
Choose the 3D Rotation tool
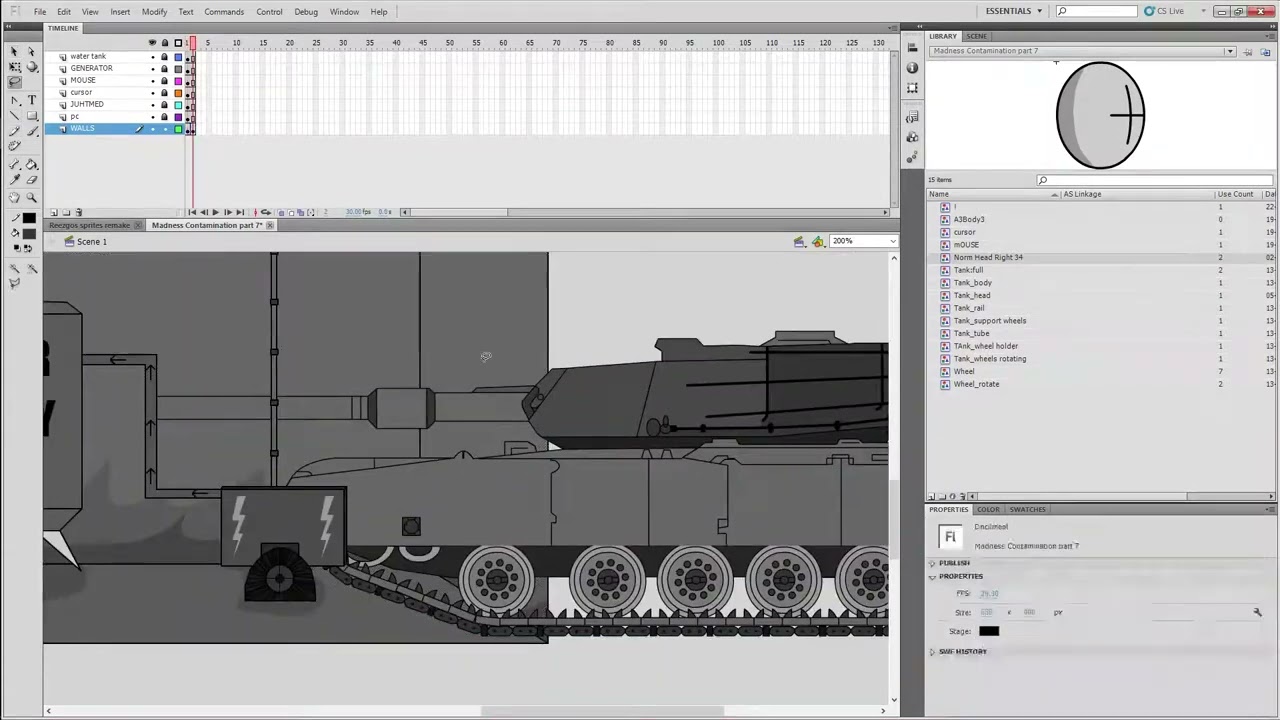pos(31,67)
